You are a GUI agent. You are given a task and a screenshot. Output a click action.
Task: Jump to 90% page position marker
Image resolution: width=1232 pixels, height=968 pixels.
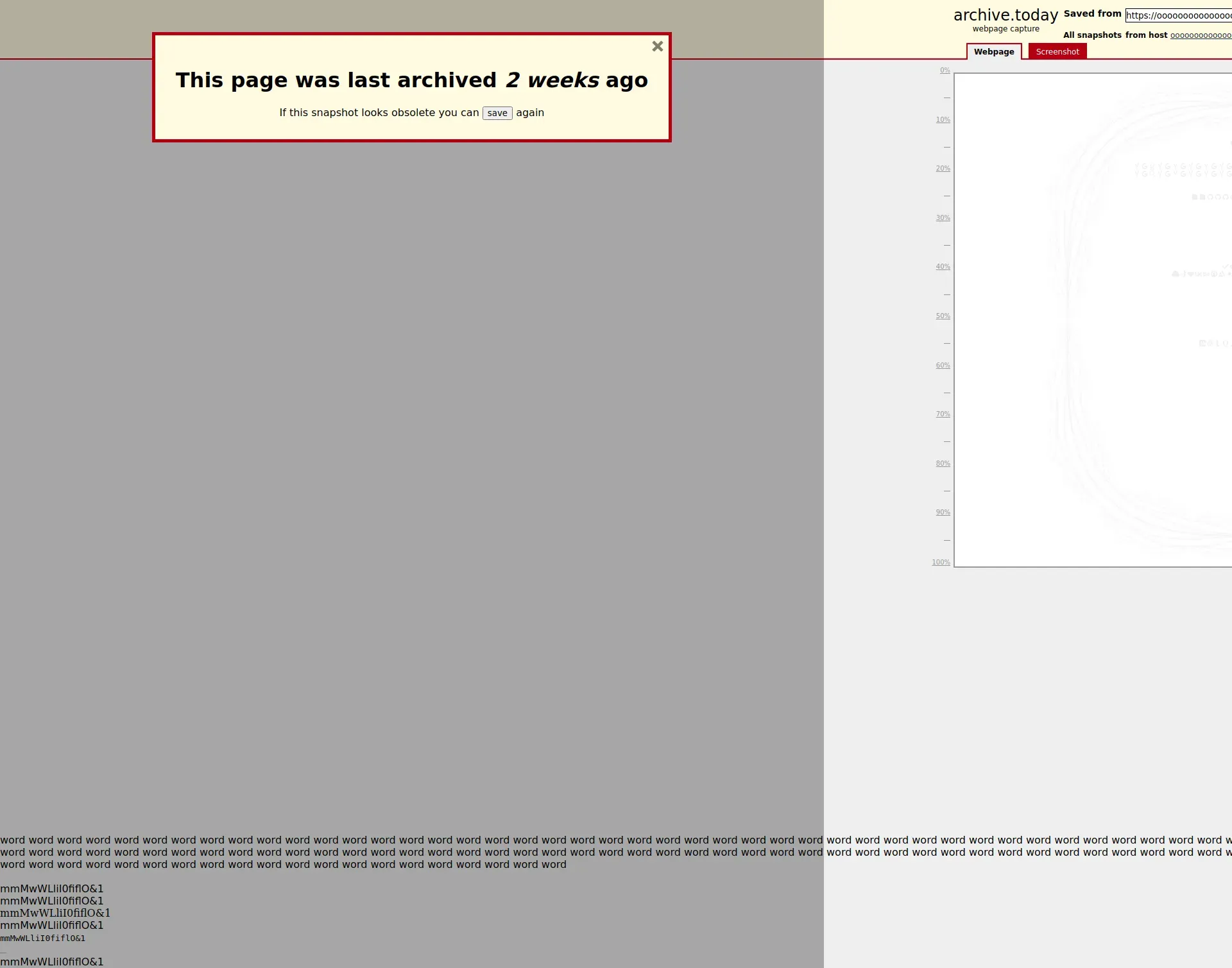coord(943,513)
